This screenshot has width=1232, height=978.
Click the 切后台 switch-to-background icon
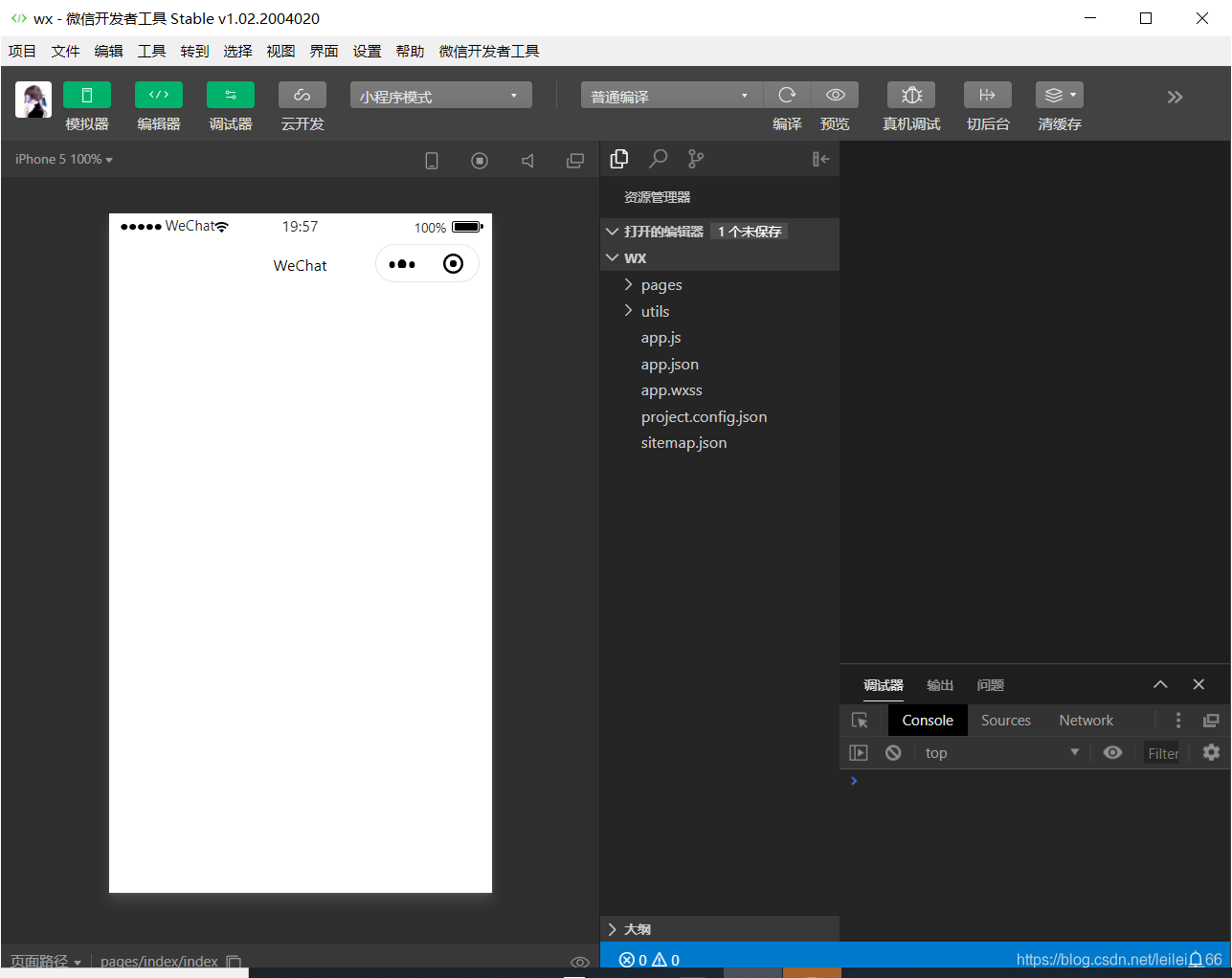coord(988,95)
